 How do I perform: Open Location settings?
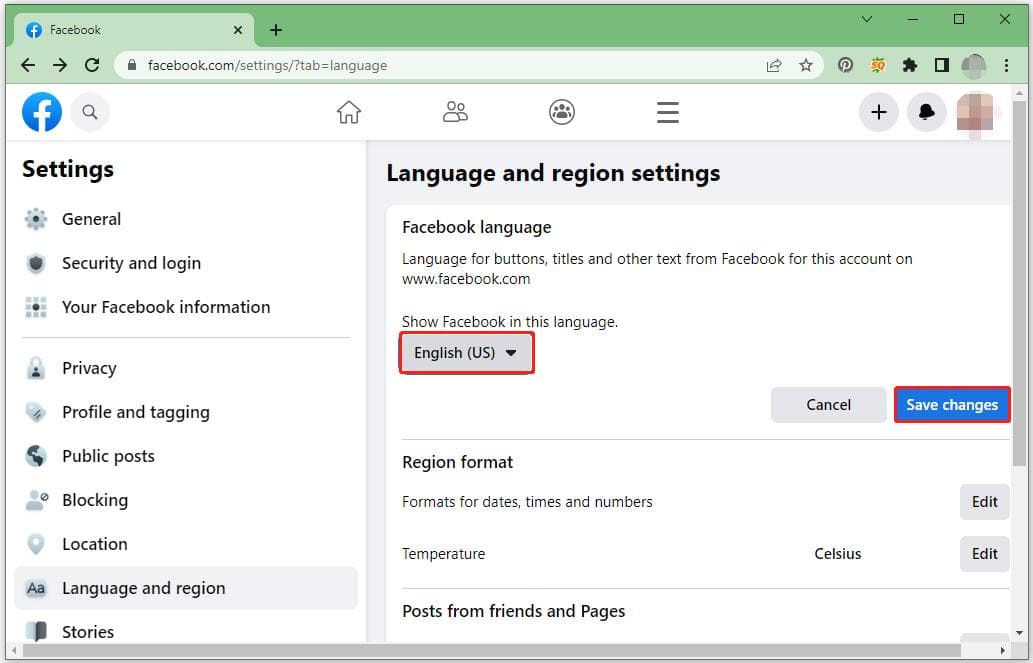tap(186, 544)
